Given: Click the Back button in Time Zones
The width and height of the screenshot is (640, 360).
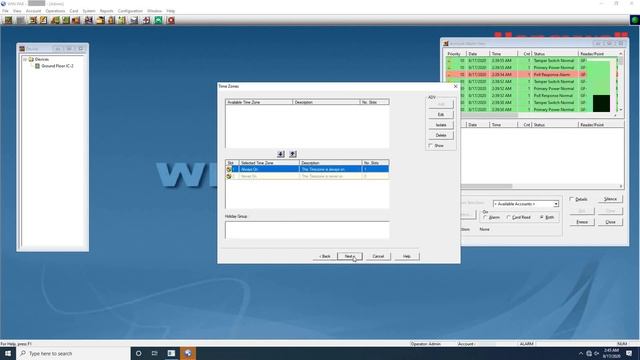Looking at the screenshot, I should [325, 256].
